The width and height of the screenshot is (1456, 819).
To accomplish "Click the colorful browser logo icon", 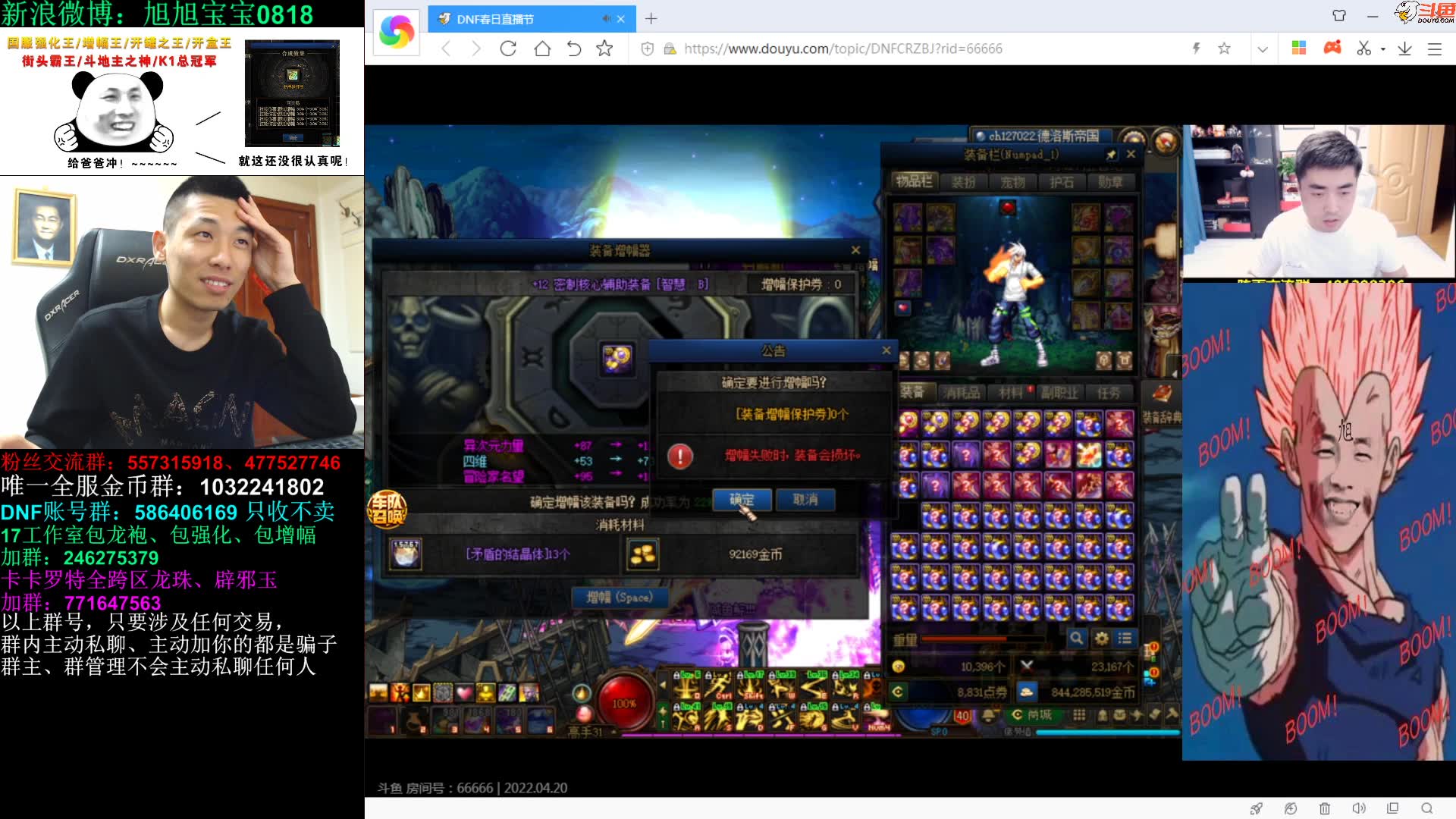I will click(x=397, y=32).
